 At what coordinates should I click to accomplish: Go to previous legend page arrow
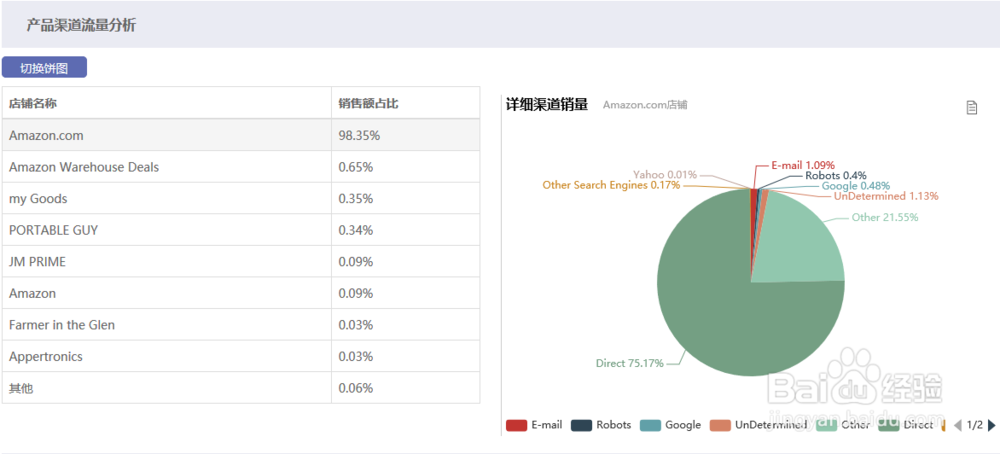[957, 425]
